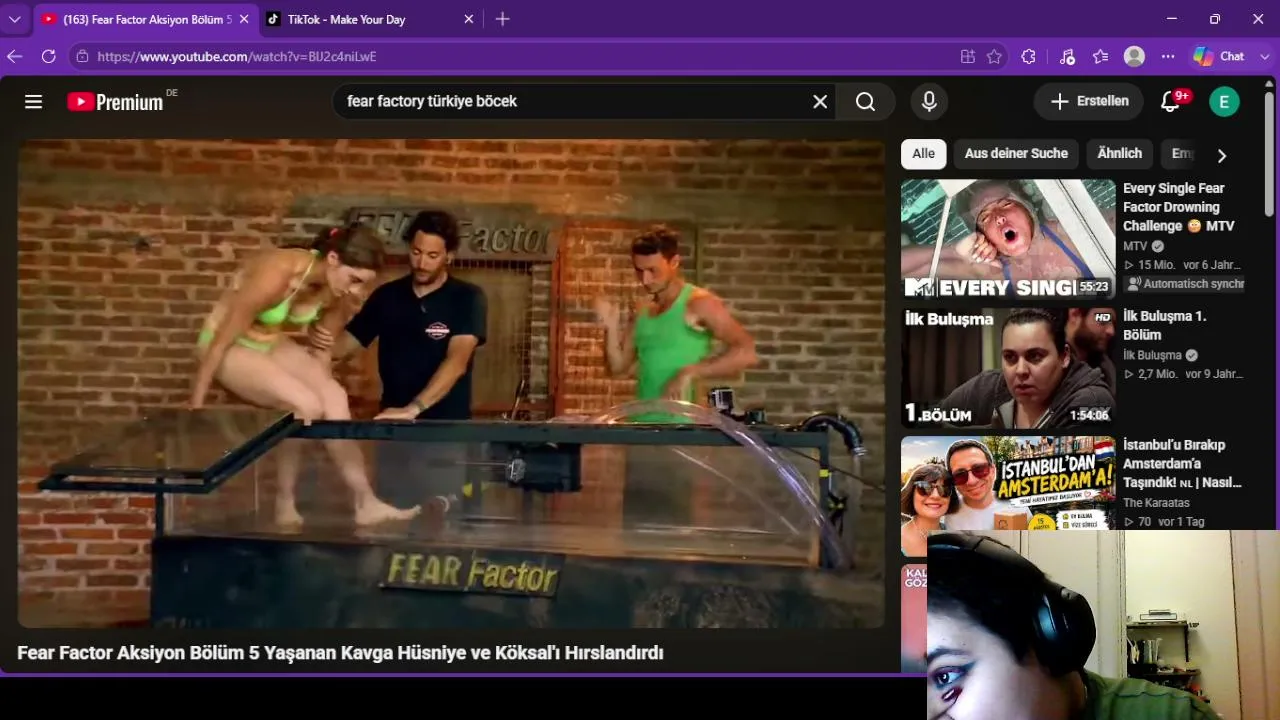The height and width of the screenshot is (720, 1280).
Task: Open the İlk Buluşma 1. Bölüm title link
Action: click(1166, 325)
